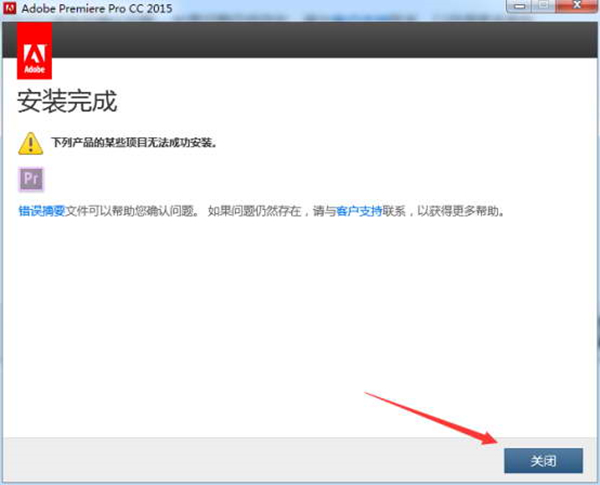Click the 关闭 button
600x485 pixels.
point(543,461)
